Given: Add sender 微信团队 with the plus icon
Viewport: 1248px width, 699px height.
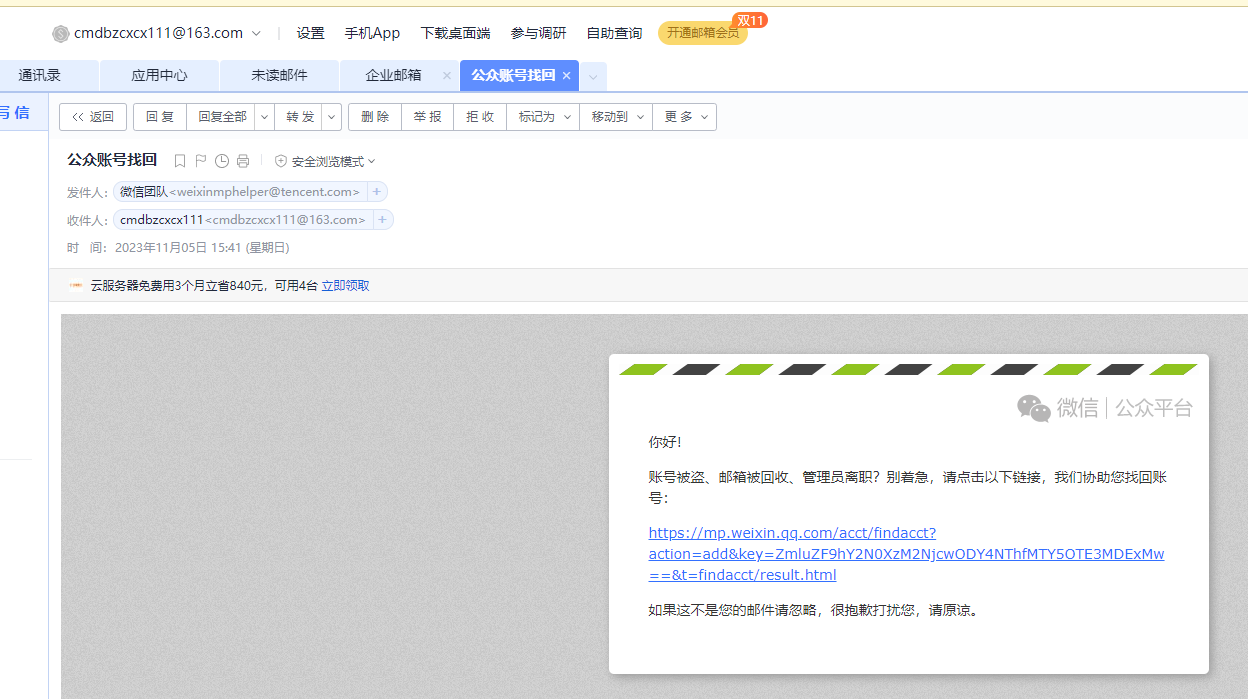Looking at the screenshot, I should (x=377, y=192).
